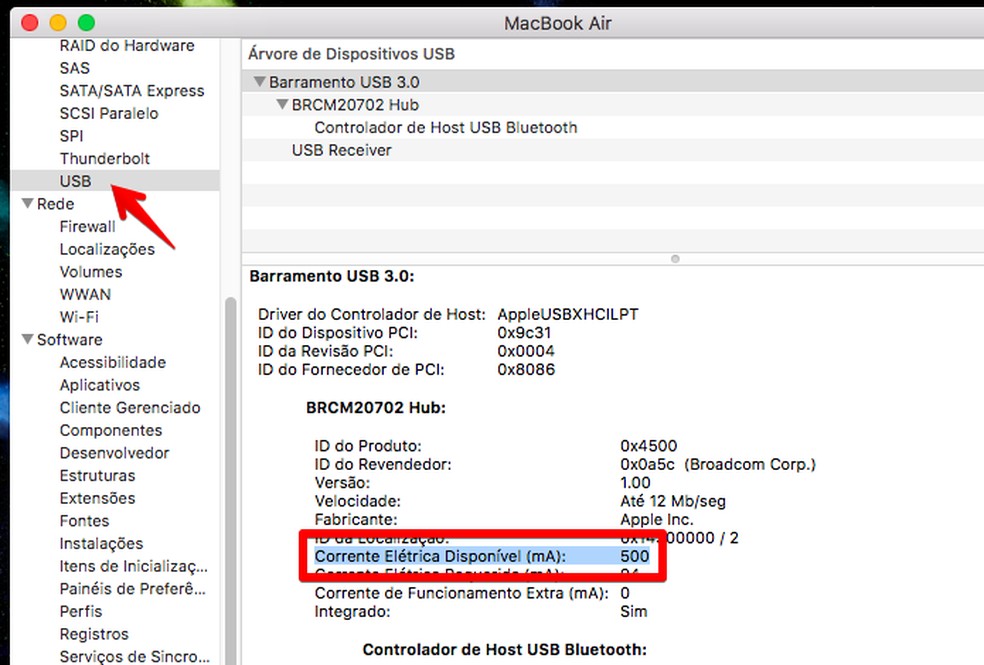The image size is (984, 665).
Task: Select Firewall under Rede
Action: 87,226
